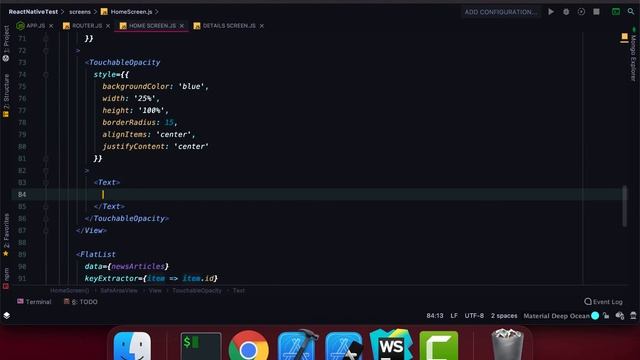Viewport: 640px width, 360px height.
Task: Open the TODO tool window
Action: pos(80,302)
